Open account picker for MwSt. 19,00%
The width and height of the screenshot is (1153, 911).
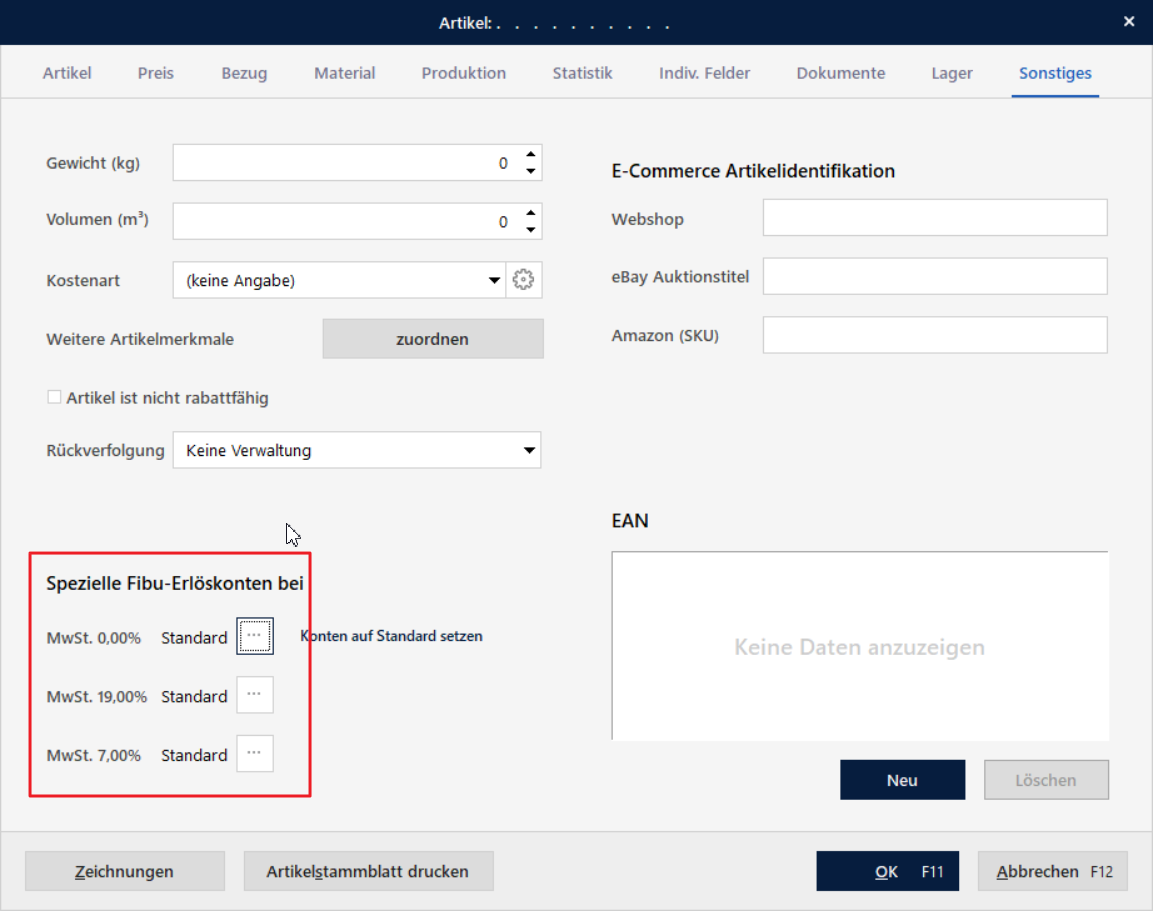[x=254, y=695]
